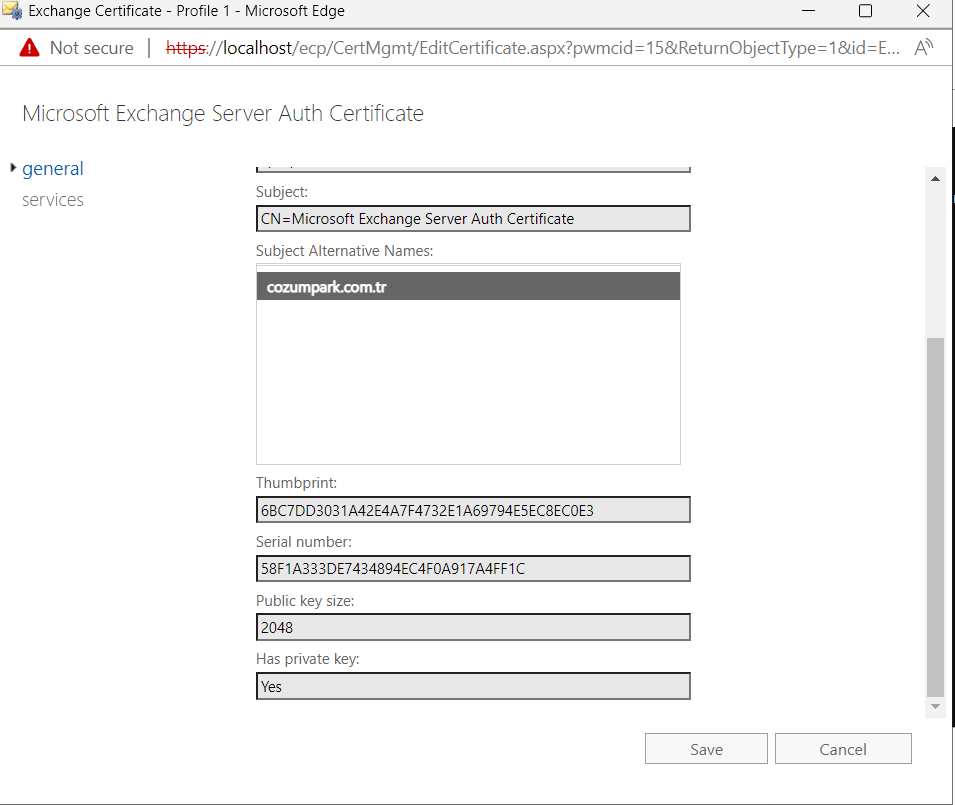Click the Subject field

coord(473,219)
